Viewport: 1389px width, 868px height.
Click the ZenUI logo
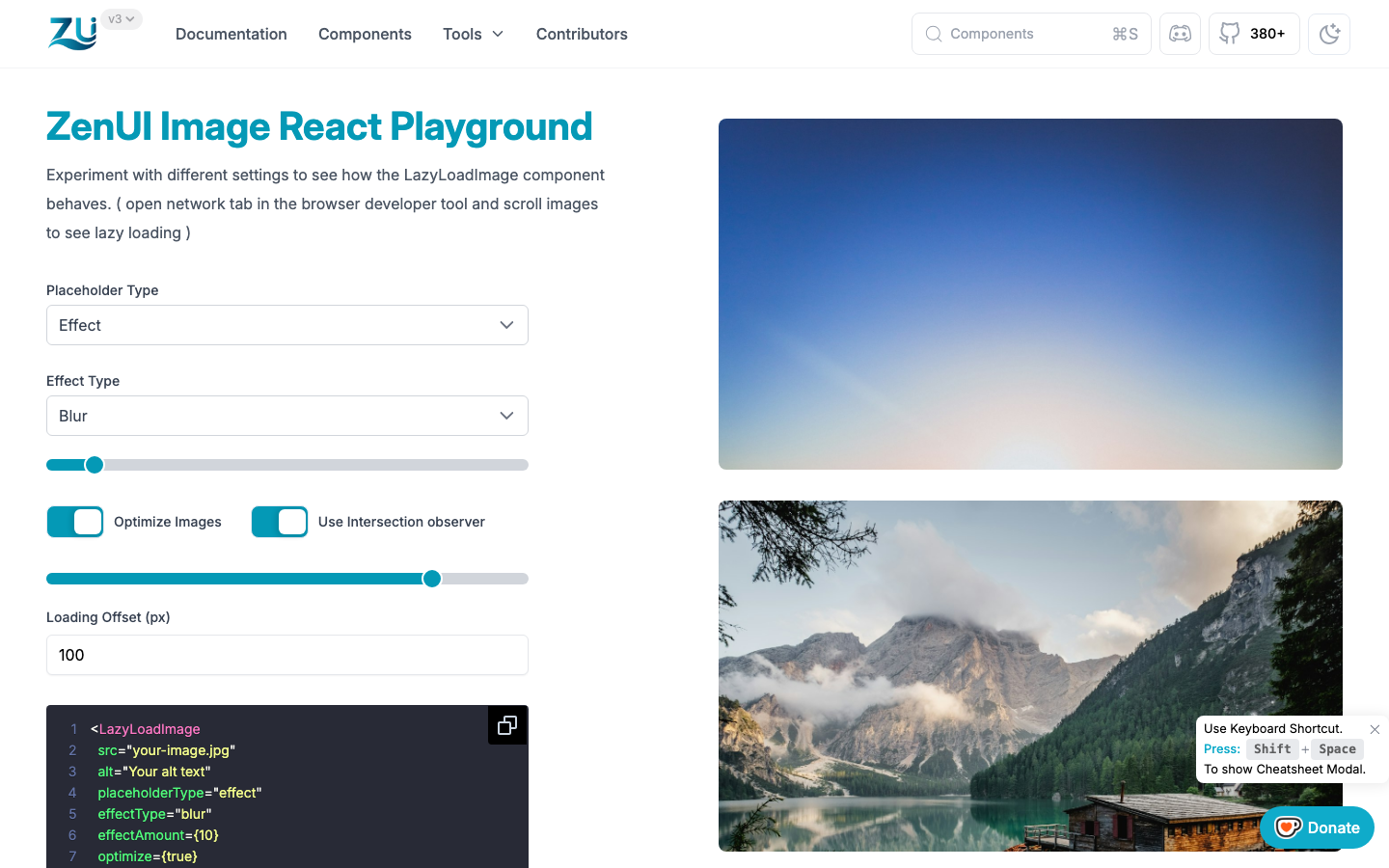click(73, 34)
